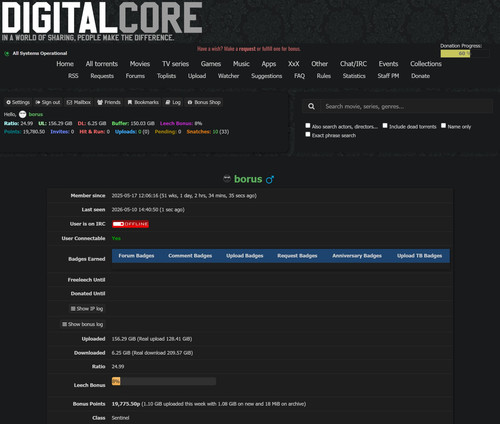Open the Log button
This screenshot has height=424, width=500.
[x=173, y=102]
